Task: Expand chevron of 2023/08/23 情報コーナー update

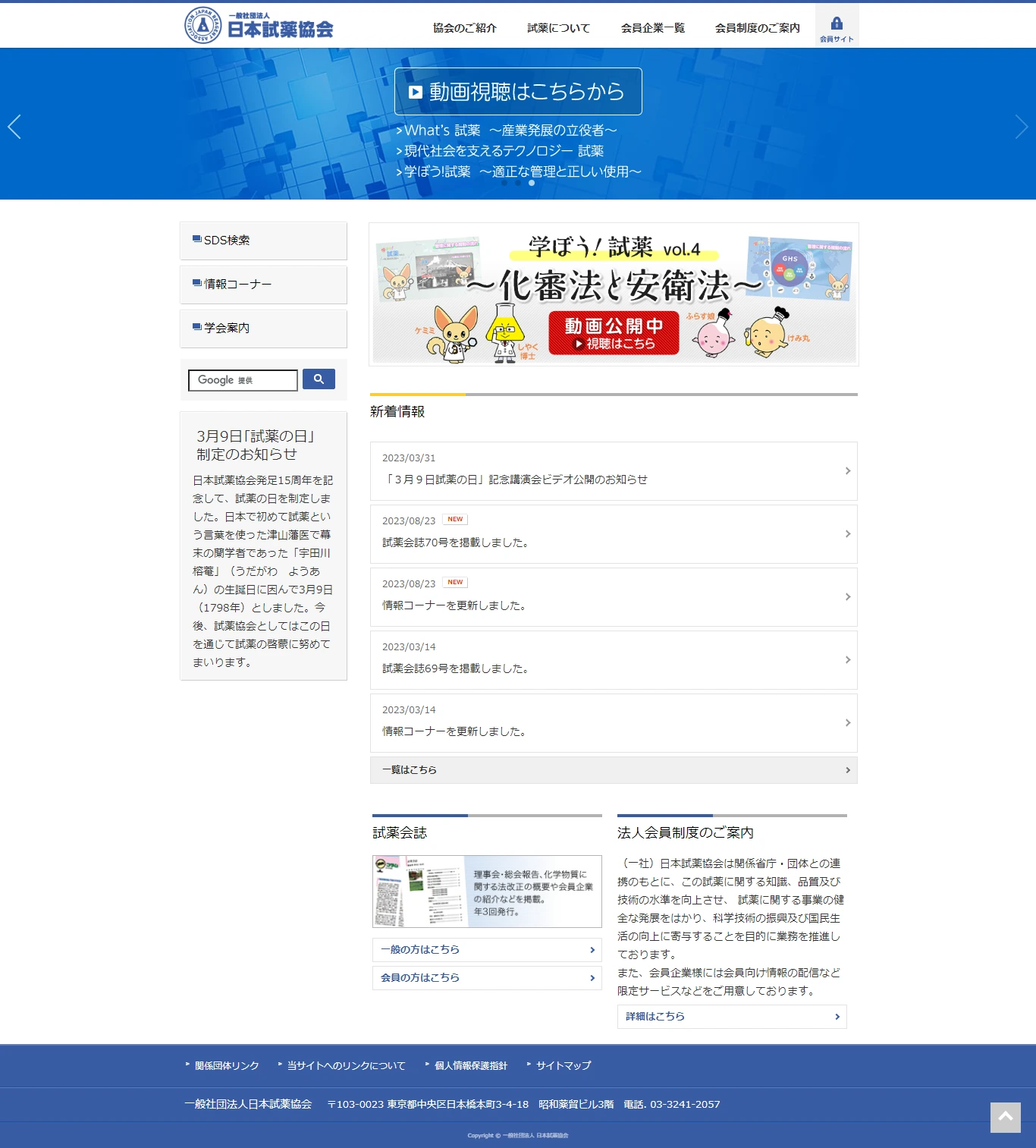Action: (x=848, y=597)
